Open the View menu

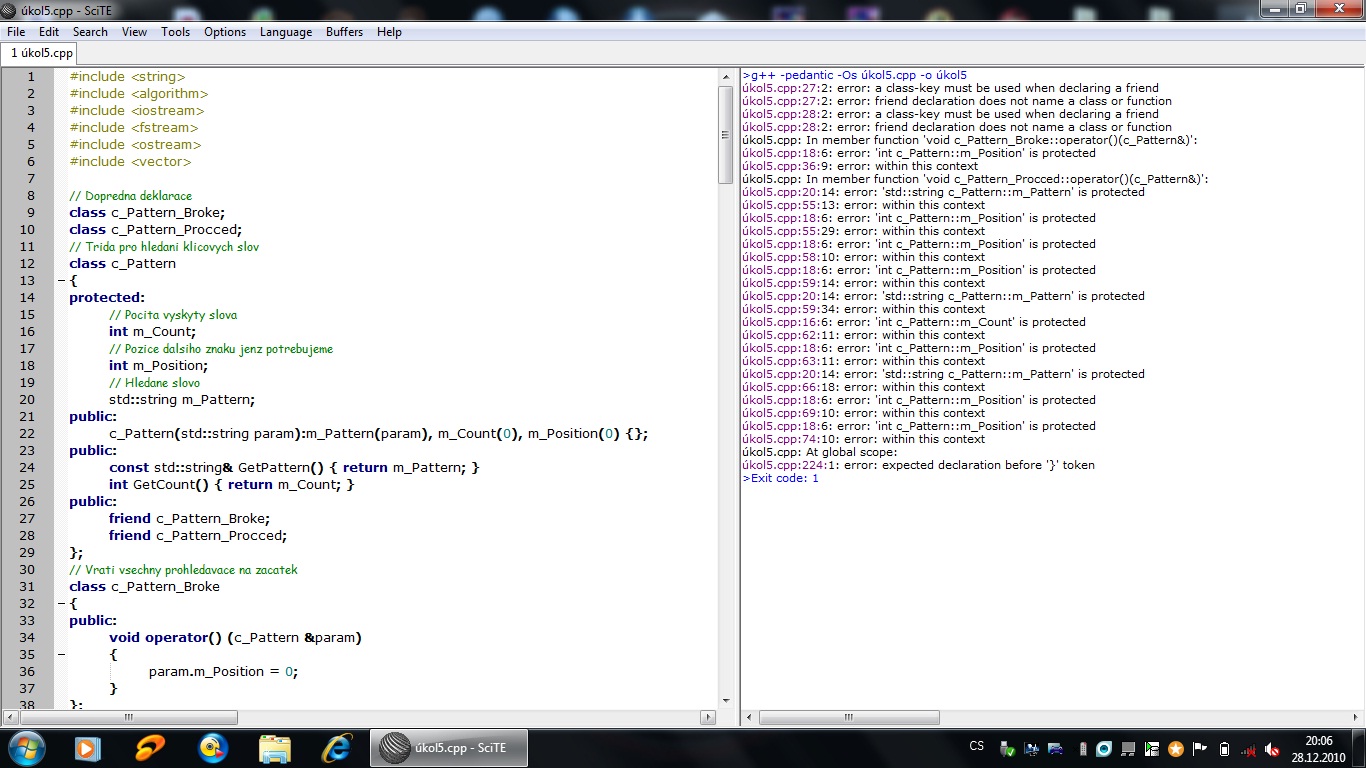coord(135,32)
